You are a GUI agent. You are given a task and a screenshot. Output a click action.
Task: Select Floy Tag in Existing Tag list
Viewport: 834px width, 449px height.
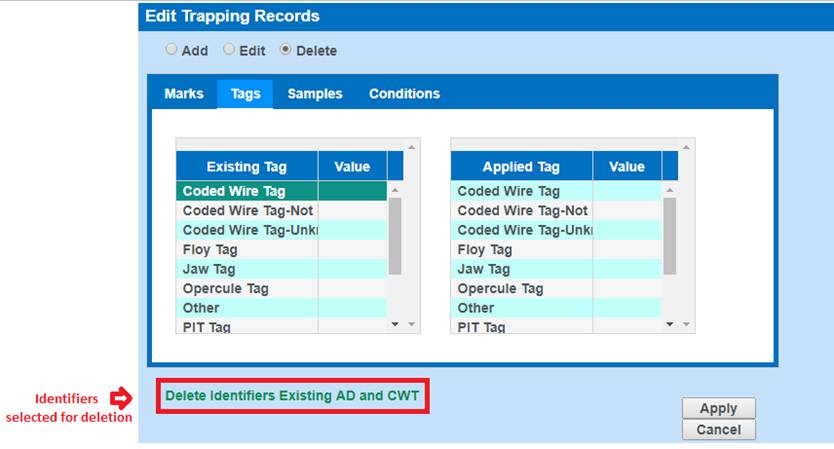pos(247,250)
